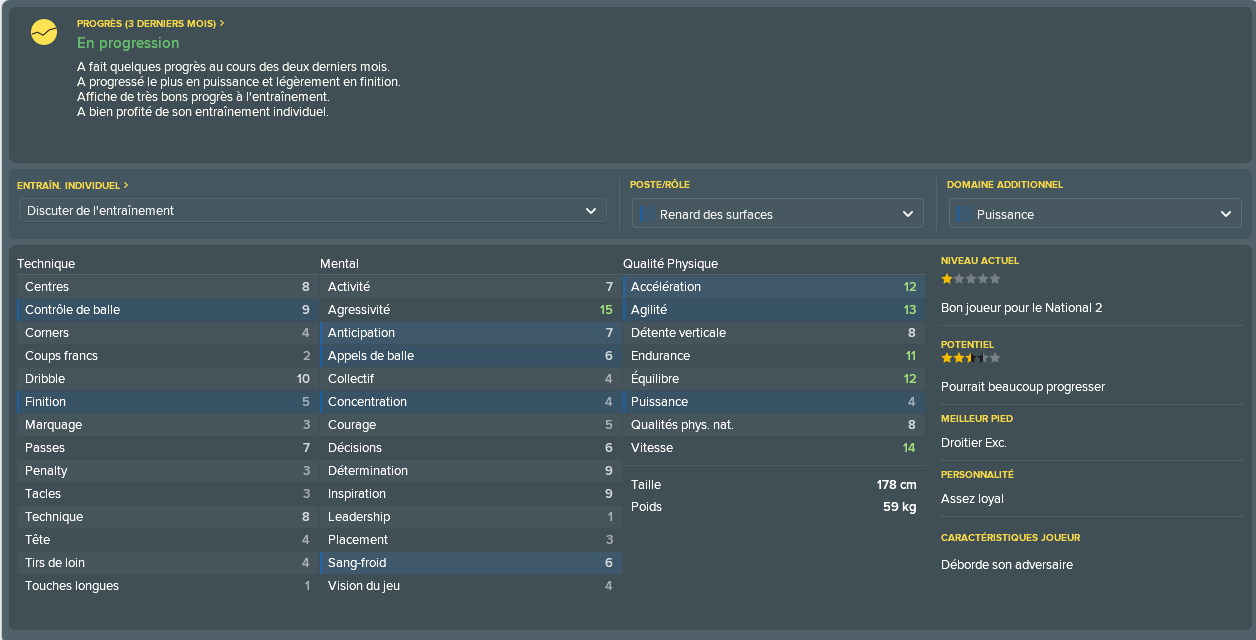The height and width of the screenshot is (640, 1256).
Task: Open the Renard des surfaces role dropdown
Action: point(778,213)
